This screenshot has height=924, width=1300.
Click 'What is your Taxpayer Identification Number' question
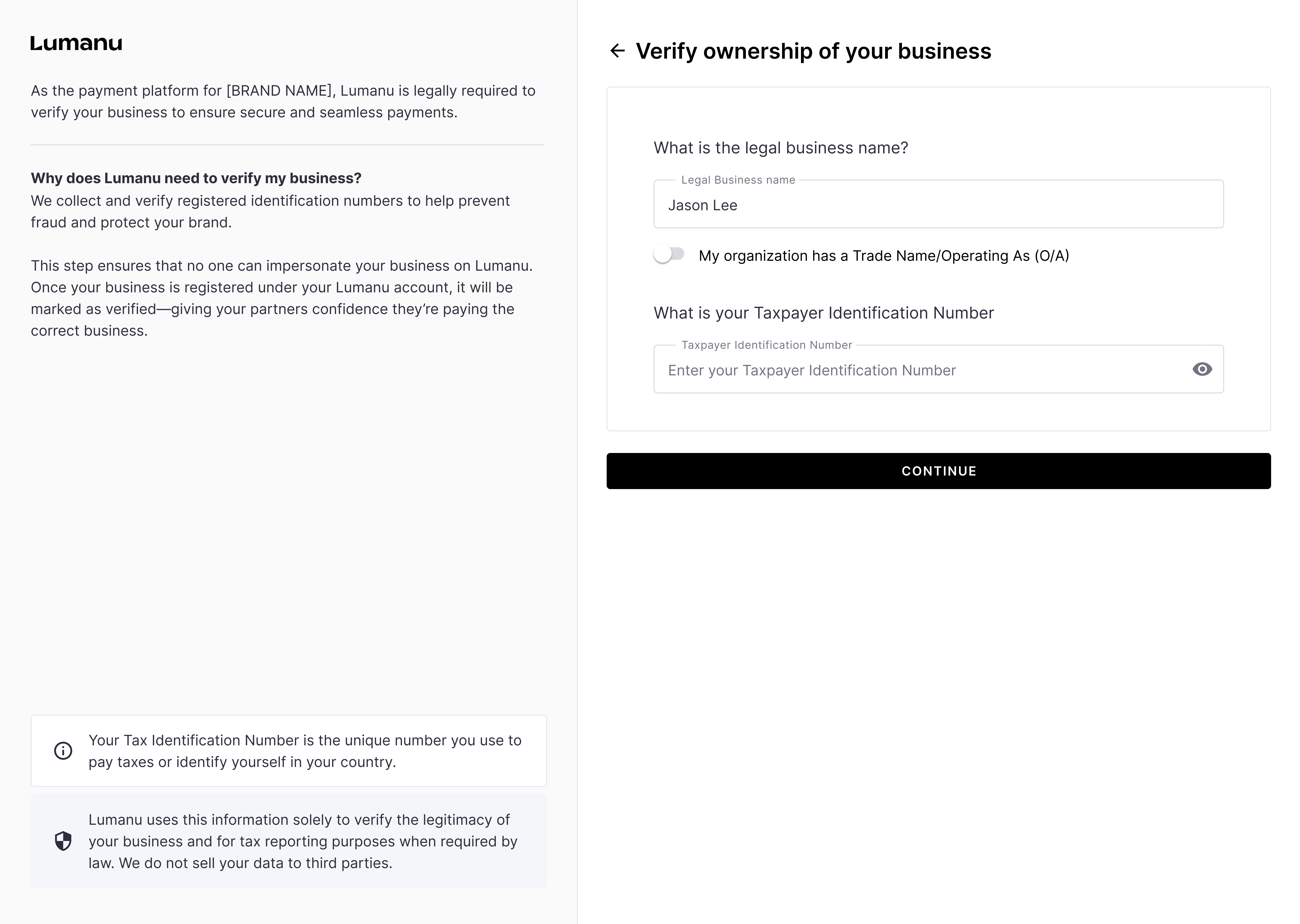coord(824,313)
